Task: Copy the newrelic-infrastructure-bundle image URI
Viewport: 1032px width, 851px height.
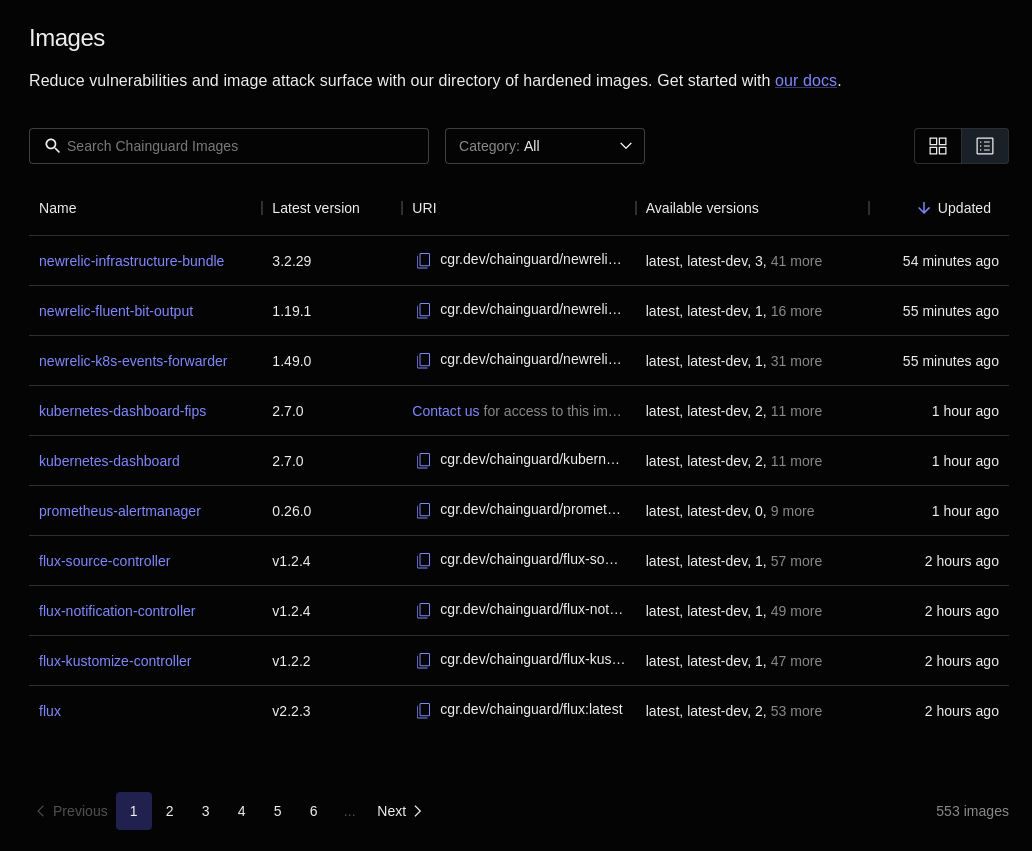Action: (423, 260)
